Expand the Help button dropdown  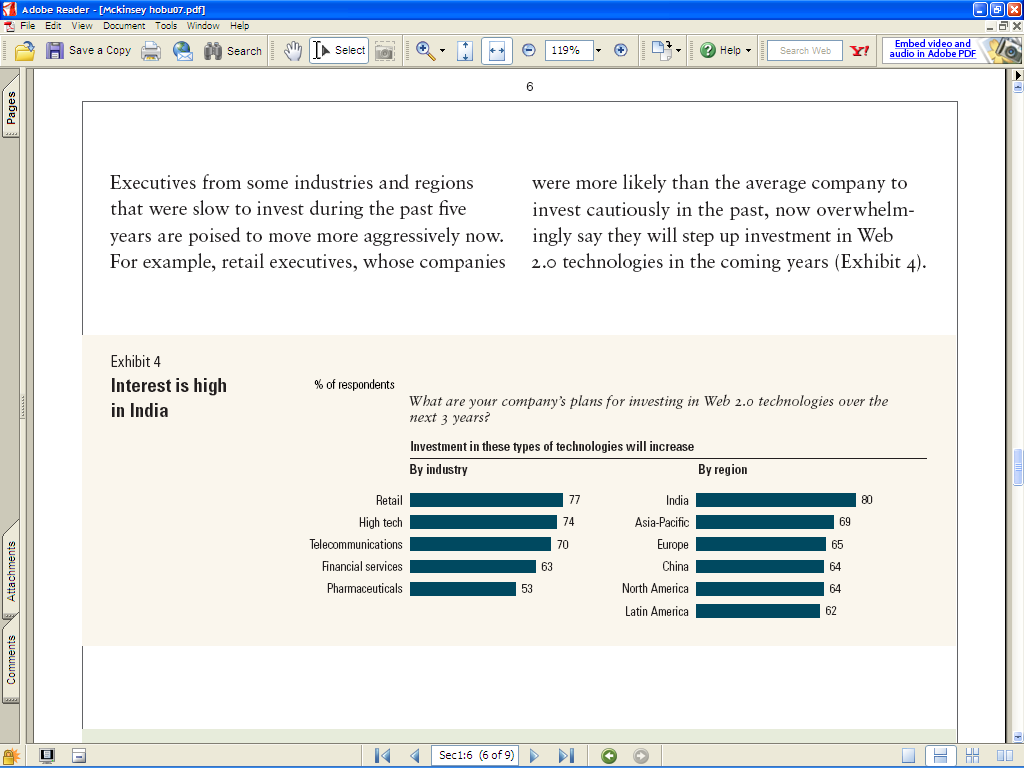[748, 50]
